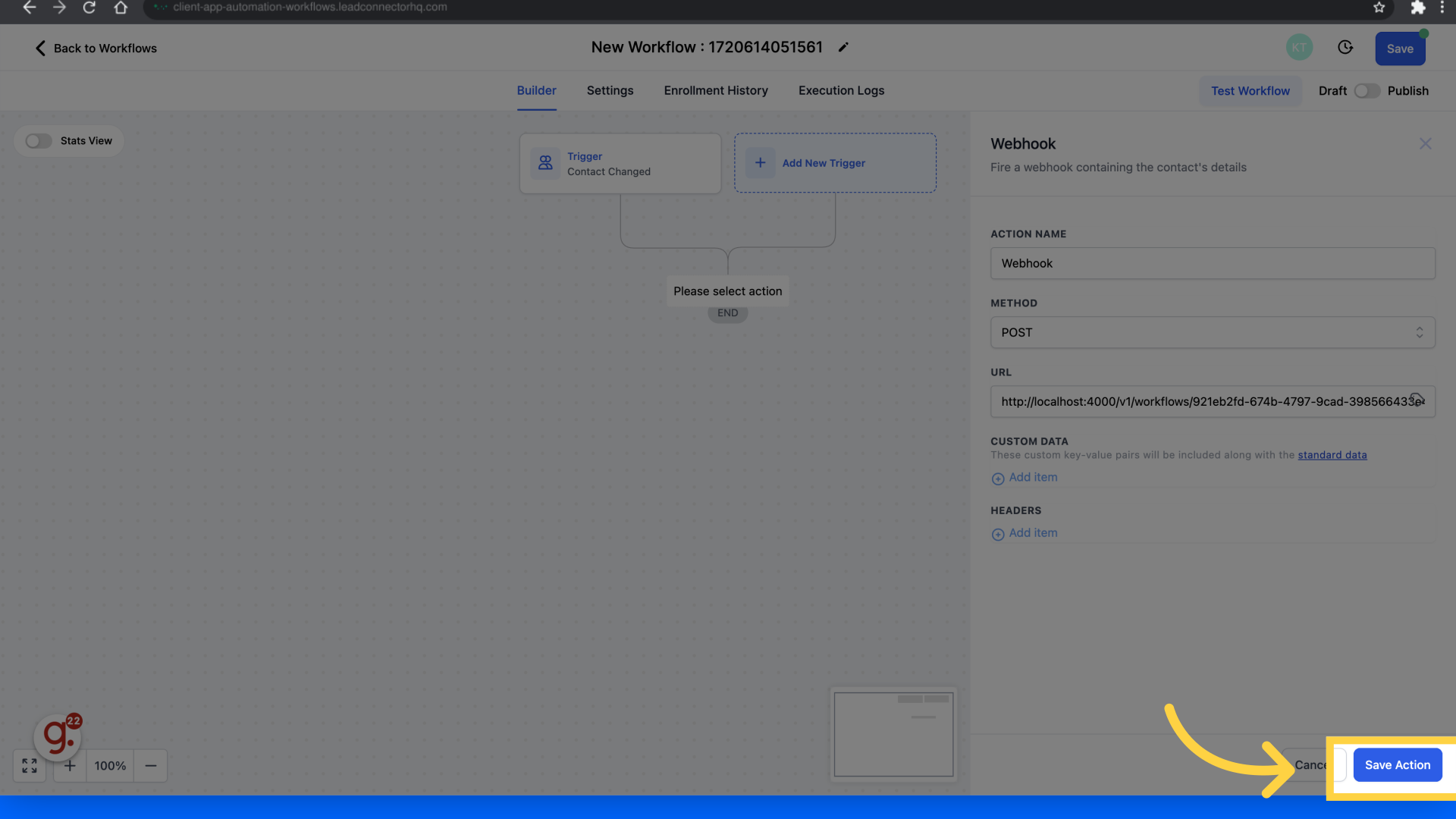Zoom in with the plus button
The height and width of the screenshot is (819, 1456).
pyautogui.click(x=70, y=766)
